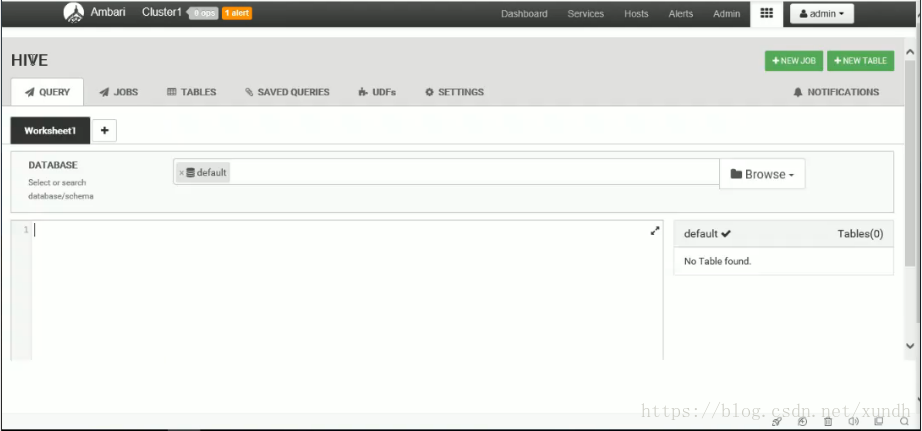Screen dimensions: 922x431
Task: Expand the query editor full screen
Action: point(655,231)
